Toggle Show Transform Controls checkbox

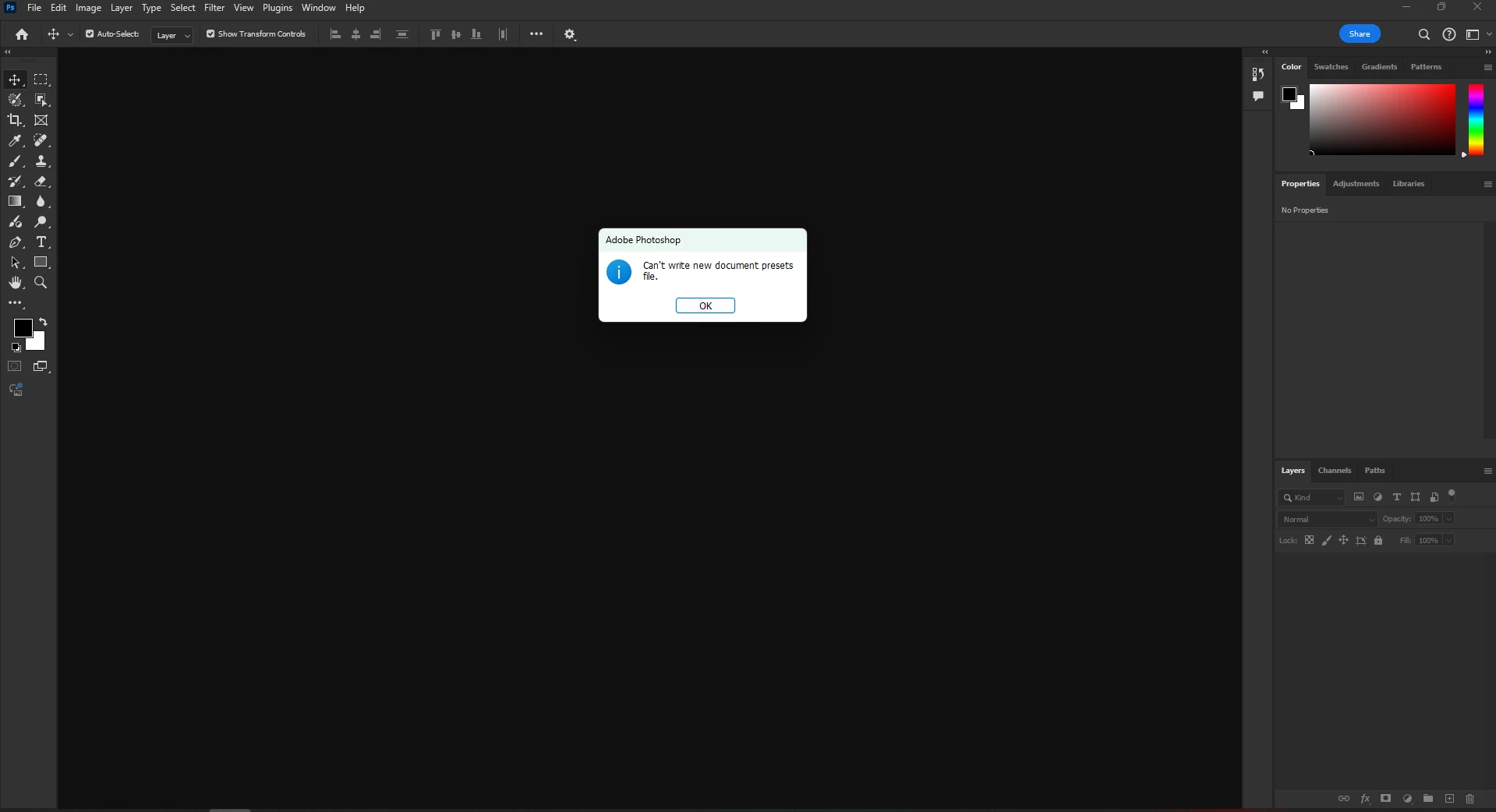tap(210, 34)
